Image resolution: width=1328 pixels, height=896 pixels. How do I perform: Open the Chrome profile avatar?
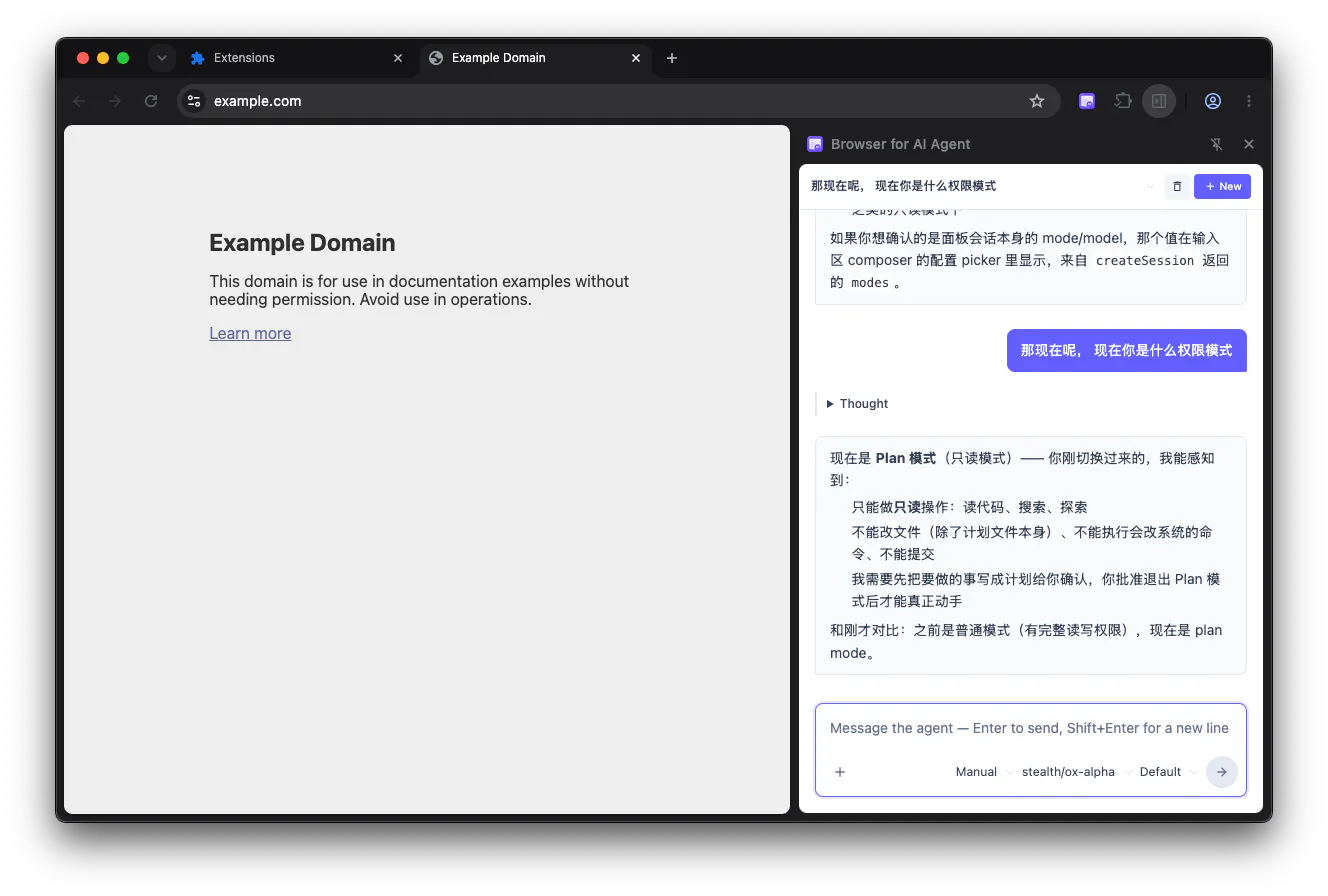[x=1213, y=101]
